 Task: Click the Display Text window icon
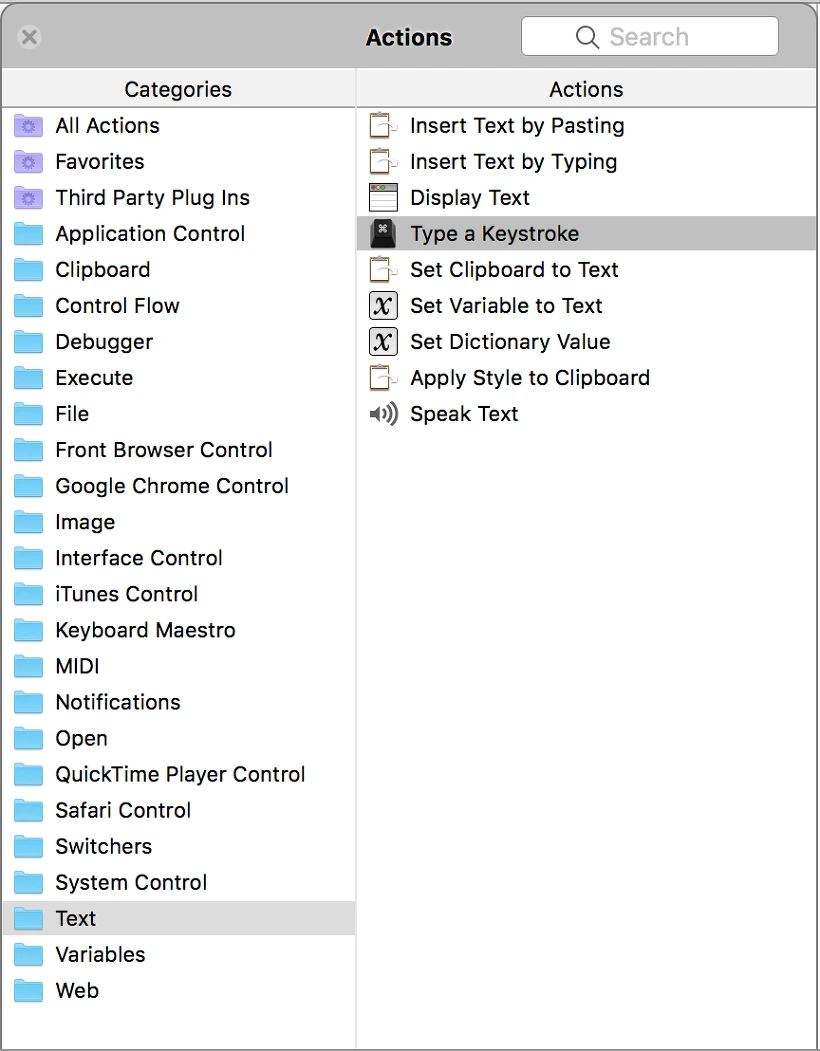coord(384,198)
